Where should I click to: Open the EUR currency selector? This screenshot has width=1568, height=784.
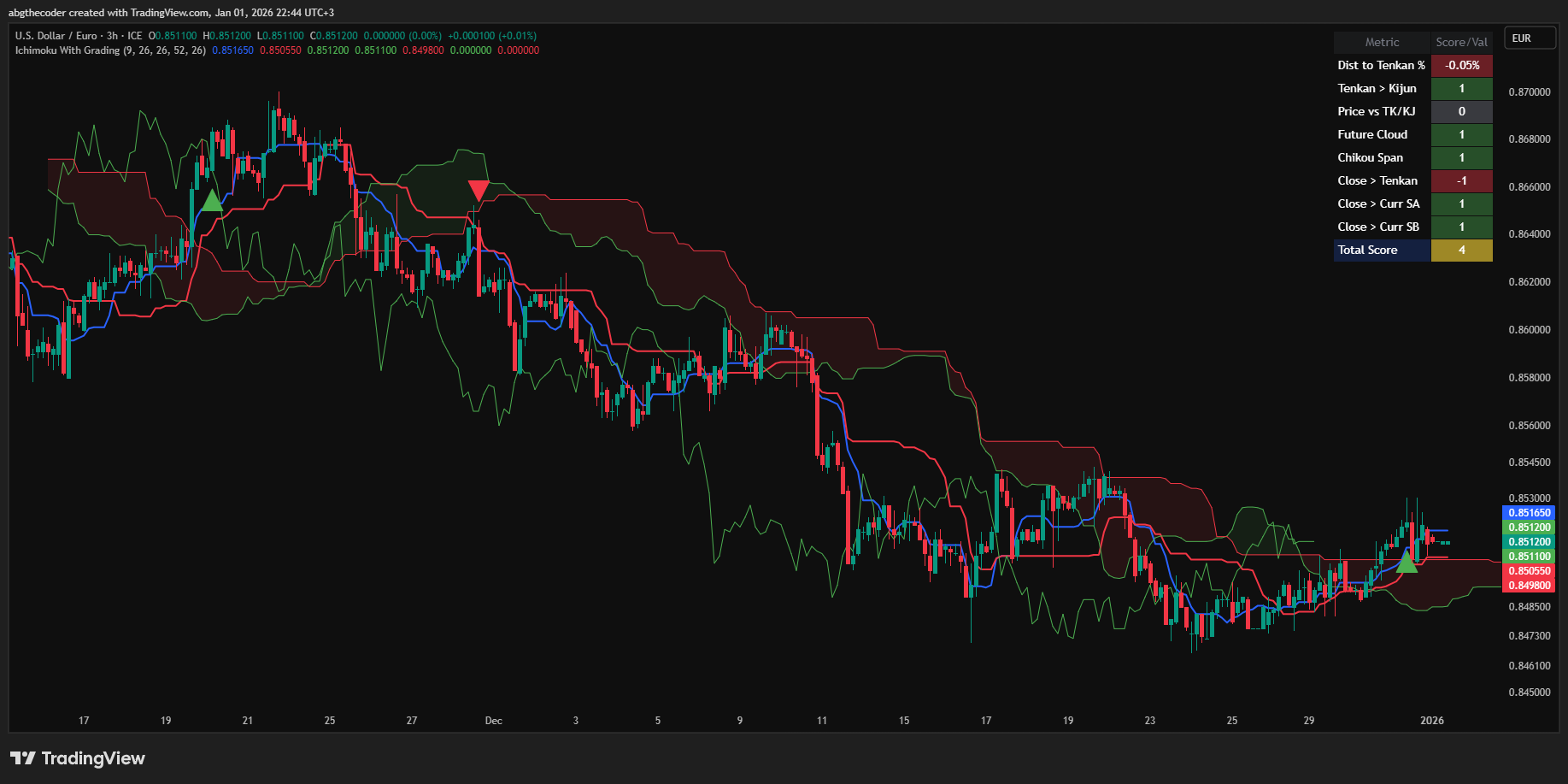[1530, 38]
